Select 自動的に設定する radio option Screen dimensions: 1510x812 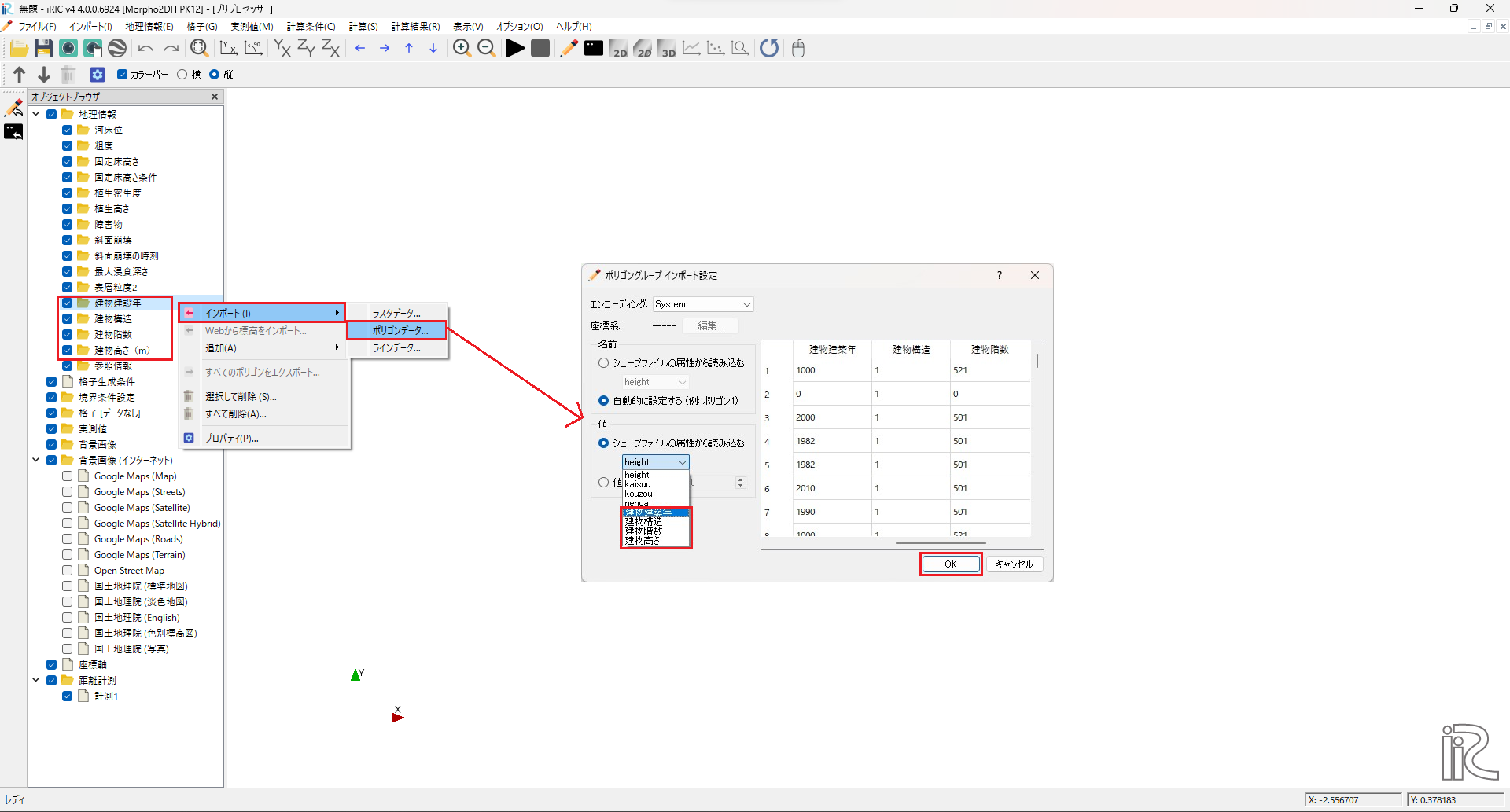click(604, 401)
